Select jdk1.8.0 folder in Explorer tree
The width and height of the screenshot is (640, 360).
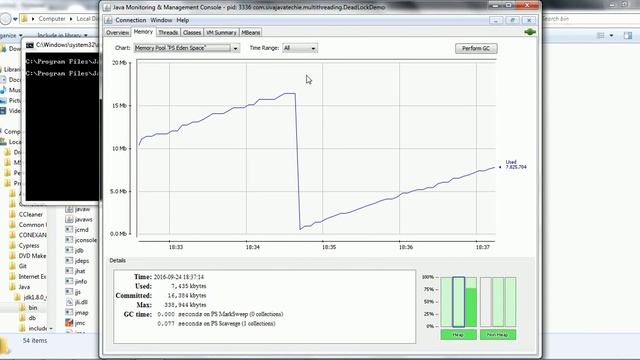35,297
